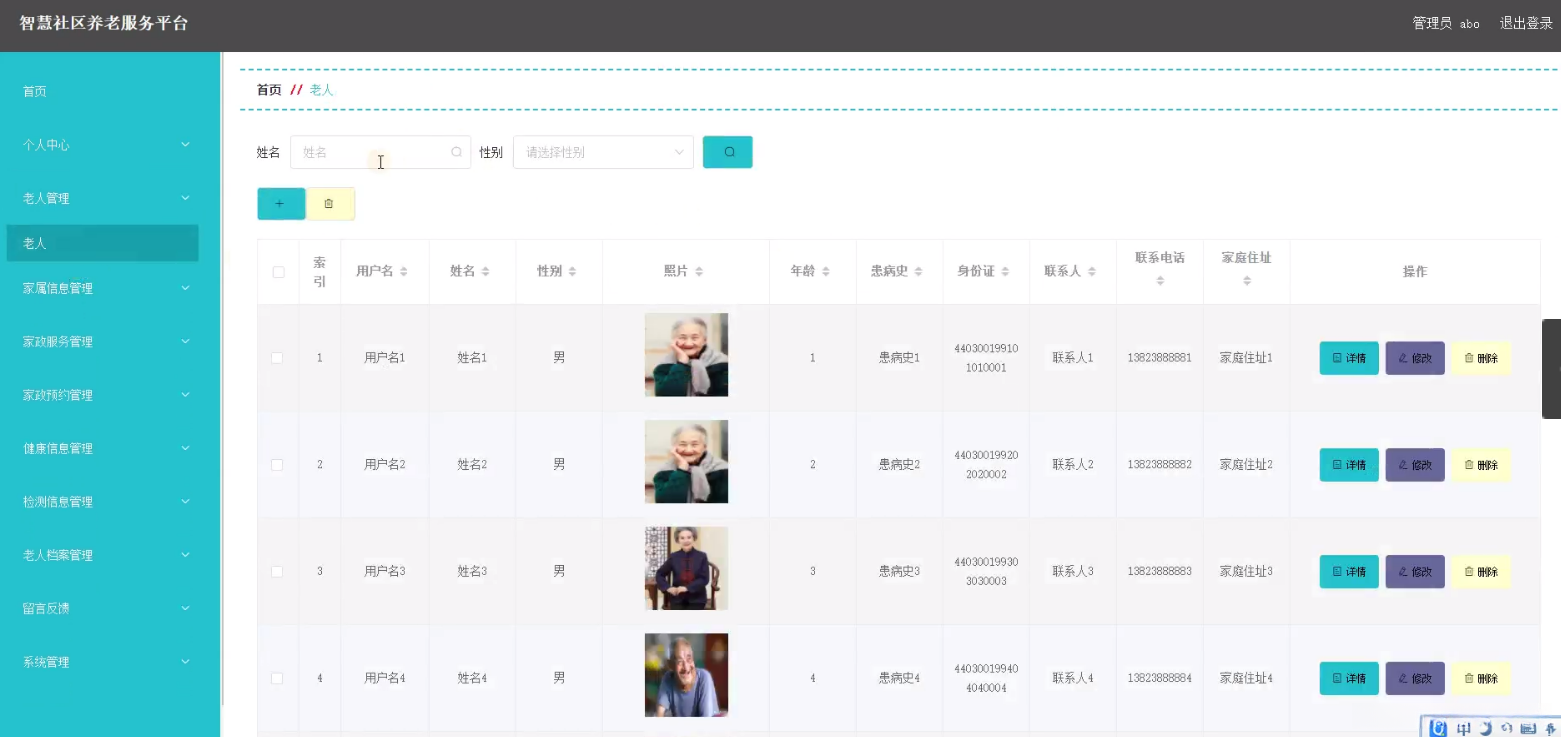Sort the table by 联系人 column
The width and height of the screenshot is (1561, 737).
[x=1092, y=272]
